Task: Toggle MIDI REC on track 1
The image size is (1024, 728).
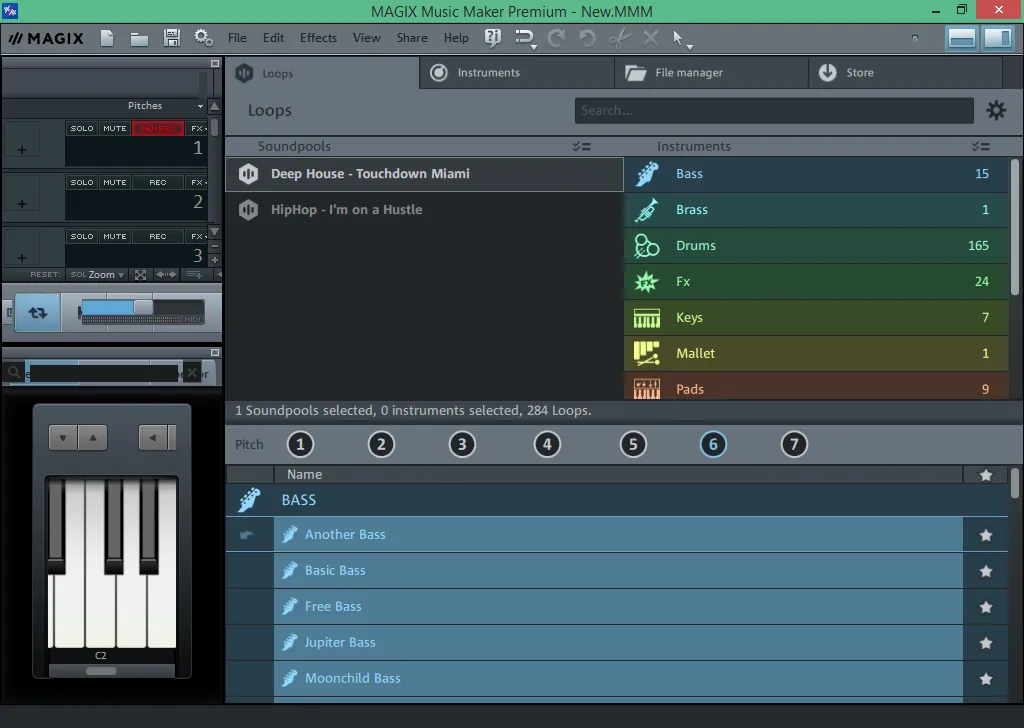Action: (x=158, y=129)
